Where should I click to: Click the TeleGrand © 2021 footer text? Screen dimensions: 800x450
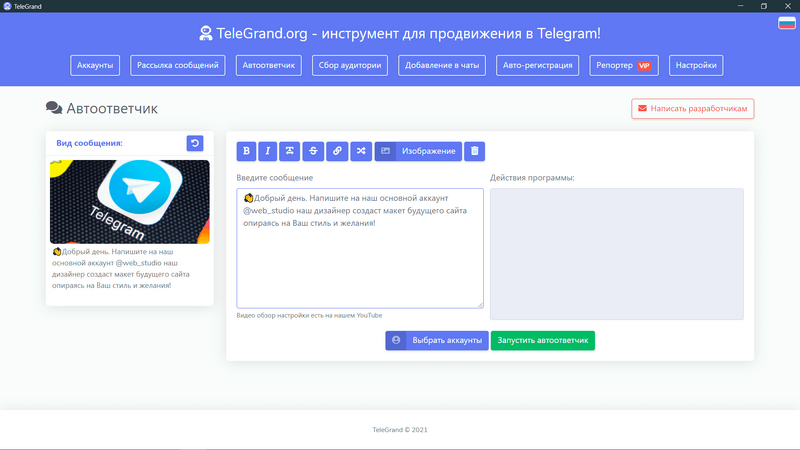coord(400,430)
